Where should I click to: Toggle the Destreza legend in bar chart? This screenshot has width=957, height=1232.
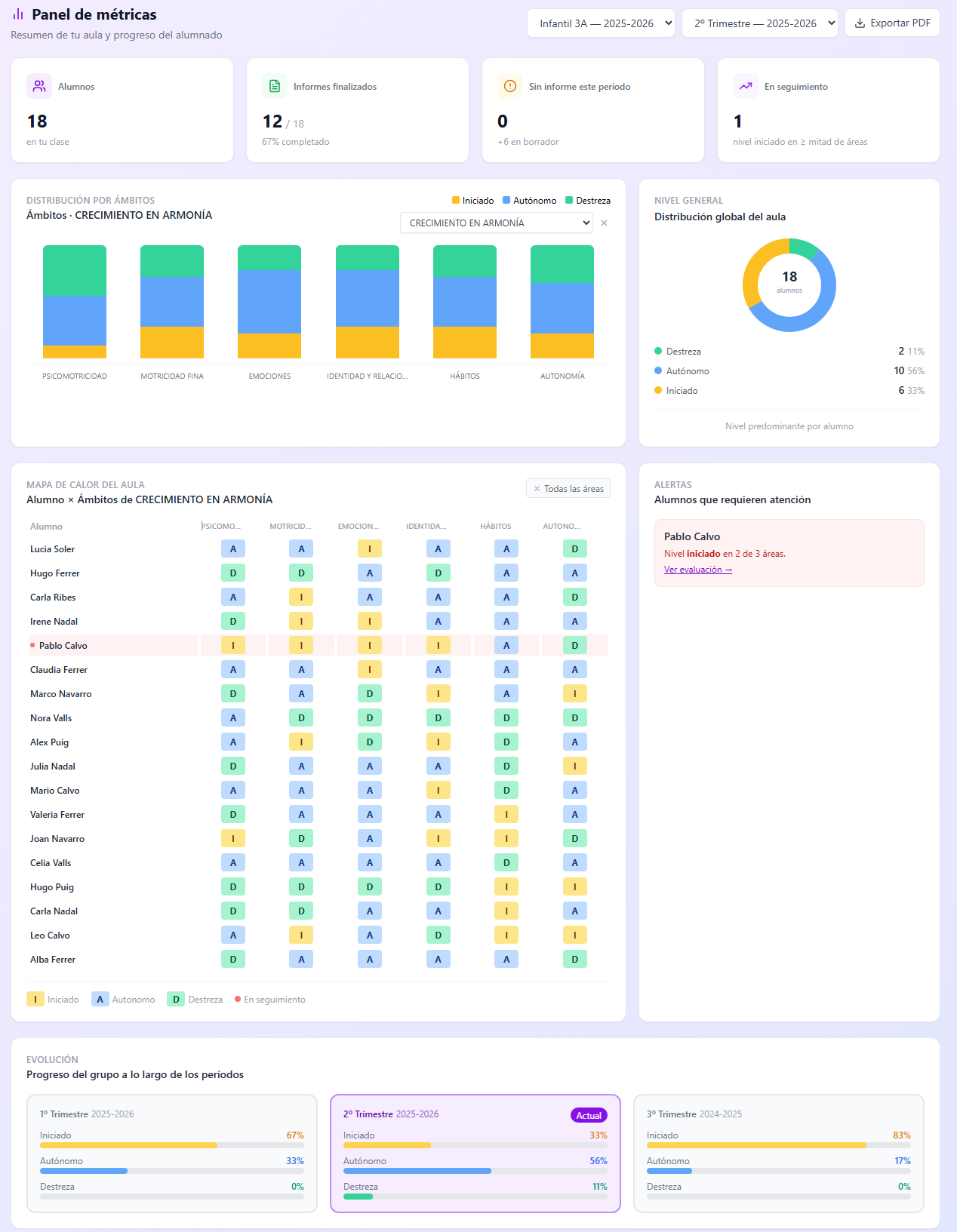[x=587, y=201]
